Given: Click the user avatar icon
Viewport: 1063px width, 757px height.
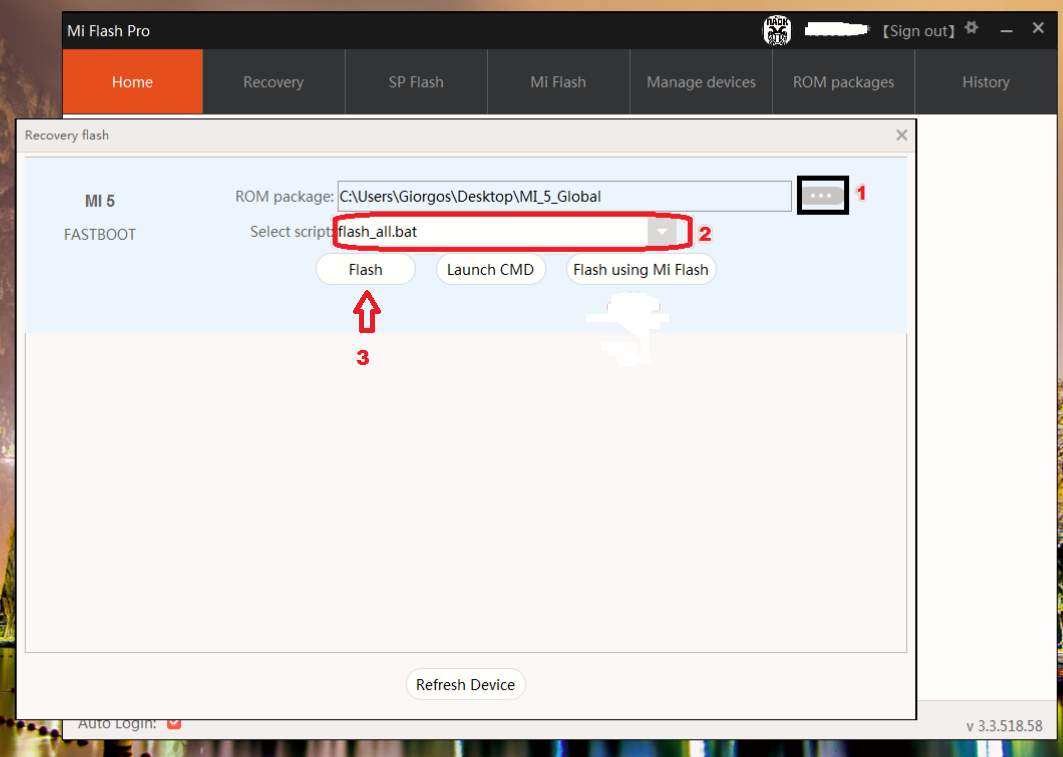Looking at the screenshot, I should [777, 30].
